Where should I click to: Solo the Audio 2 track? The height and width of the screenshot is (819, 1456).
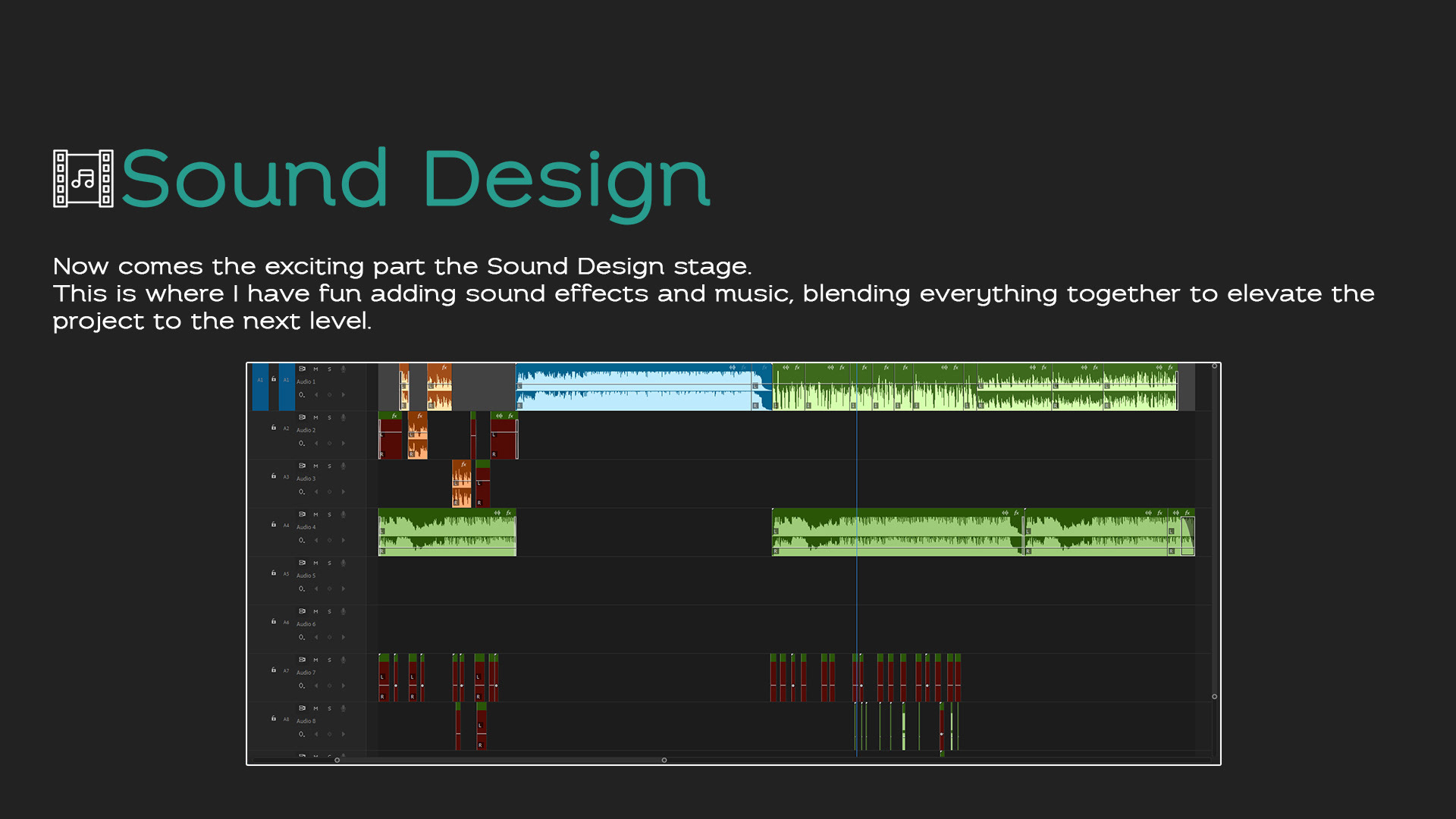(329, 418)
